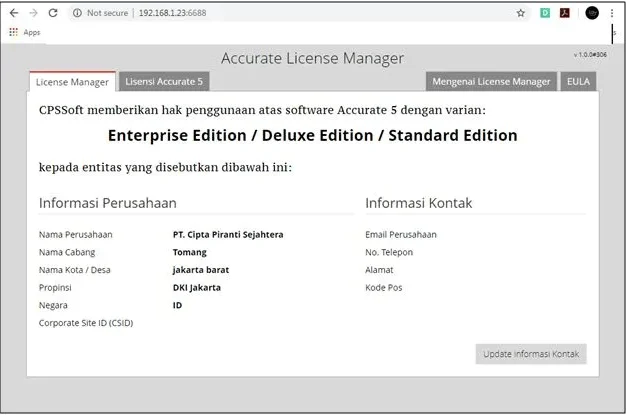Click the browser forward arrow
This screenshot has height=415, width=626.
coord(32,13)
